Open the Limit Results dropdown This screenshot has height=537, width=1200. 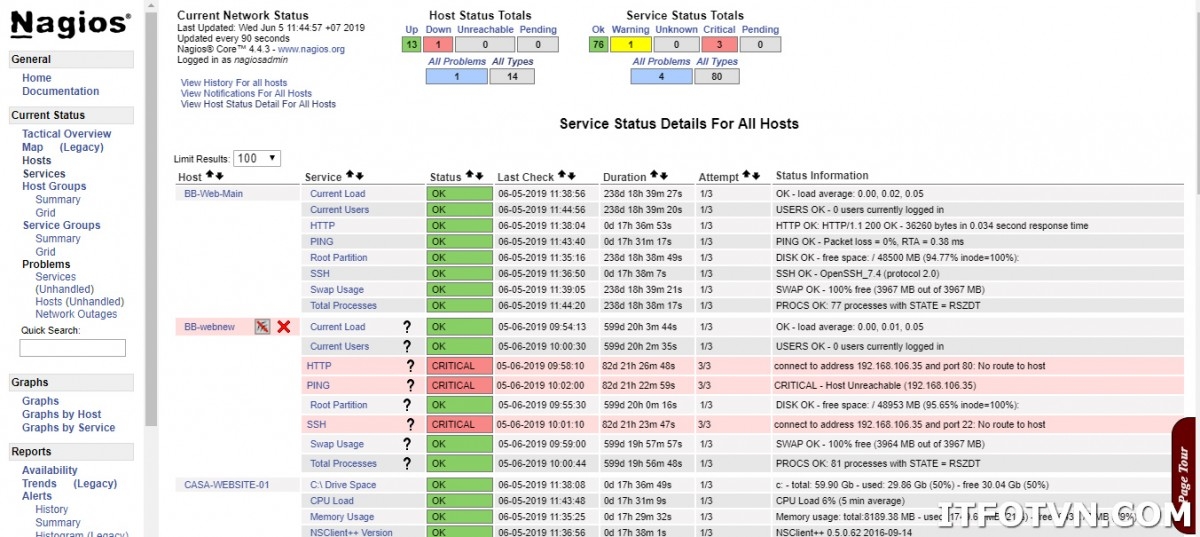coord(257,158)
